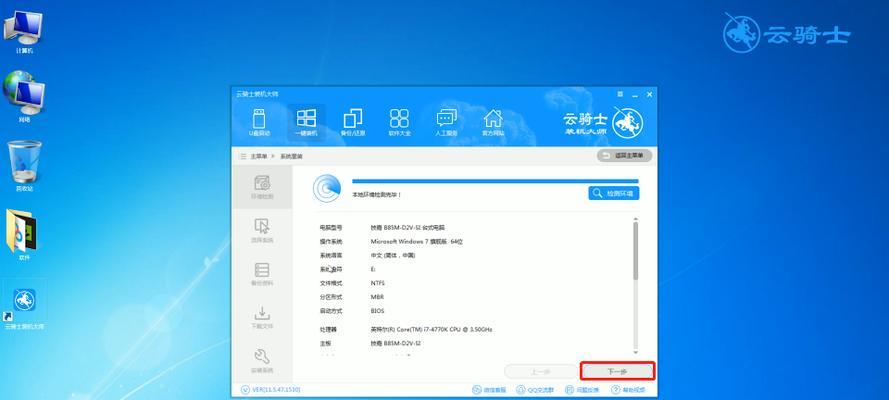Image resolution: width=889 pixels, height=400 pixels.
Task: Click 主菜单 in the breadcrumb
Action: click(x=259, y=156)
